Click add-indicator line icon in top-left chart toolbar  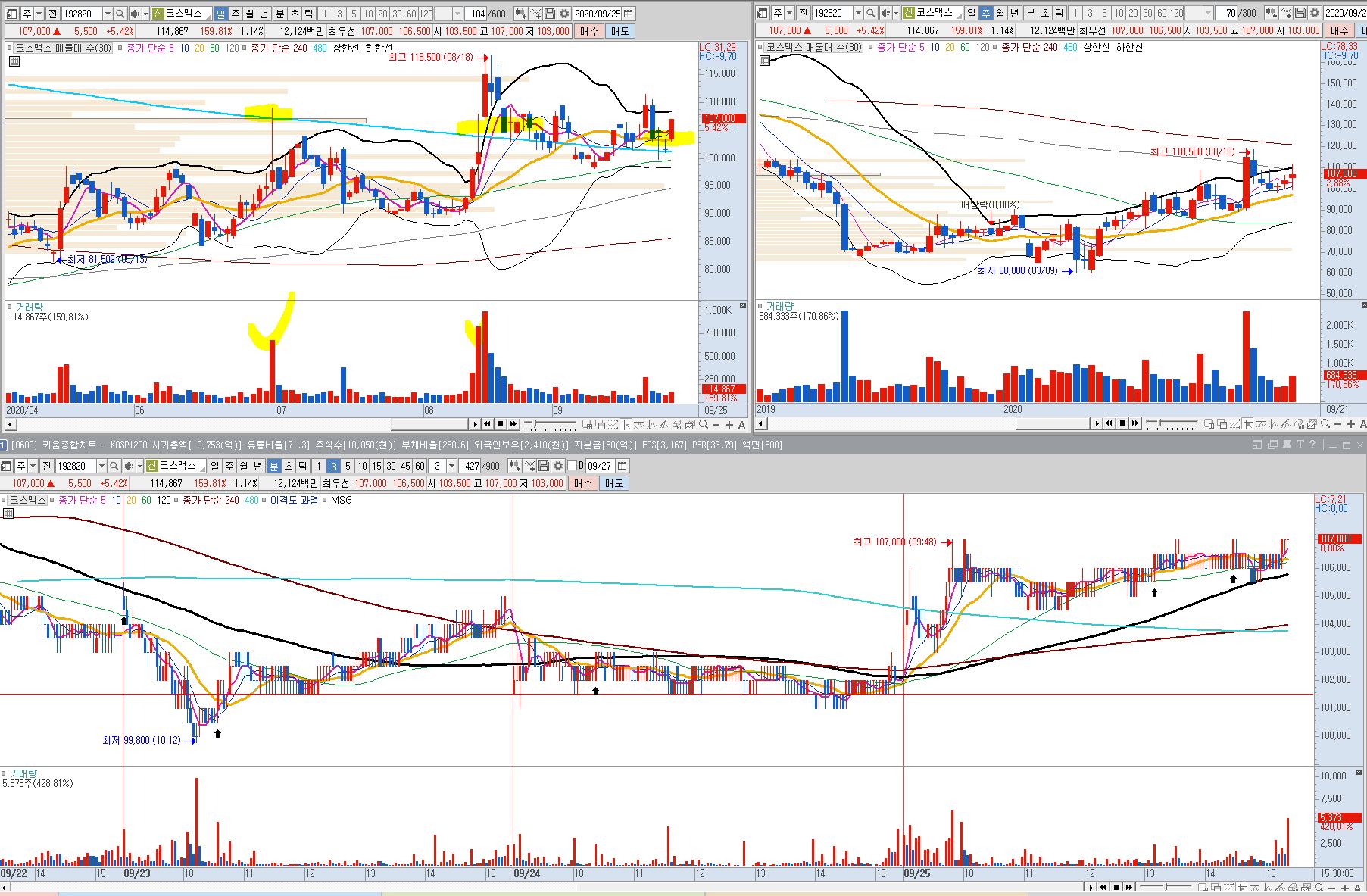536,14
